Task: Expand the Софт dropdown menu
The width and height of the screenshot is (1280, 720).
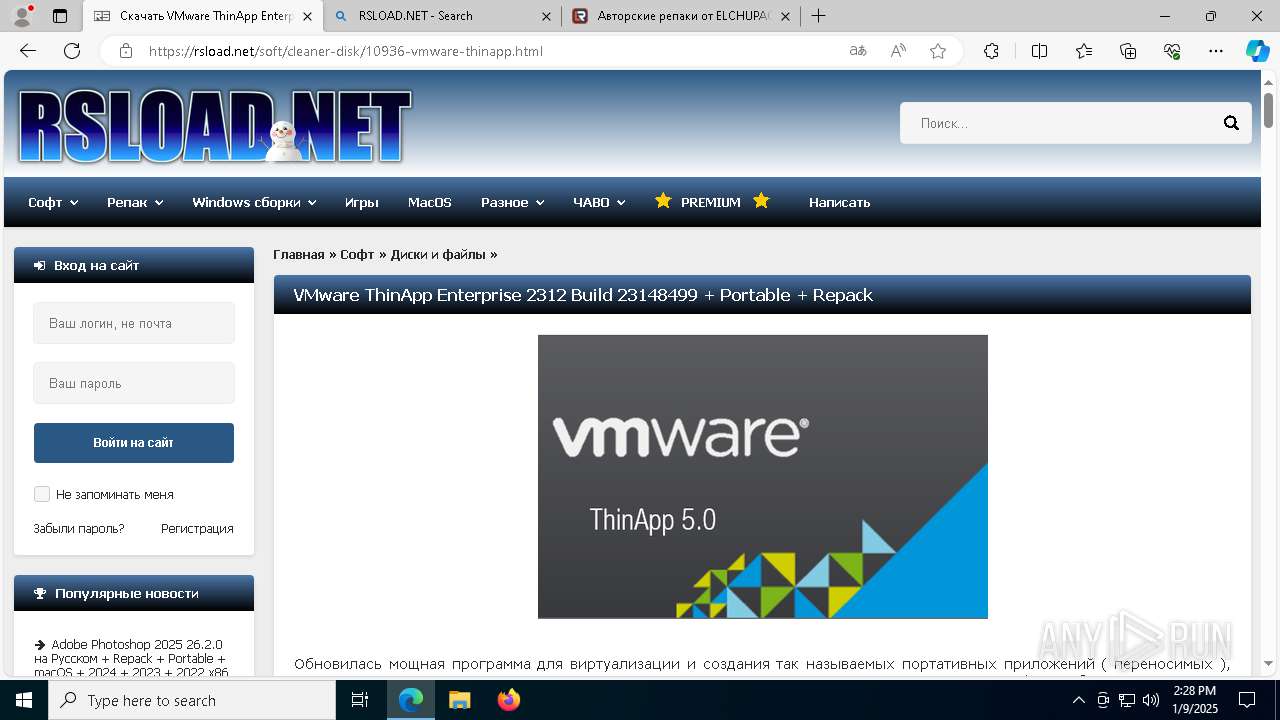Action: 53,202
